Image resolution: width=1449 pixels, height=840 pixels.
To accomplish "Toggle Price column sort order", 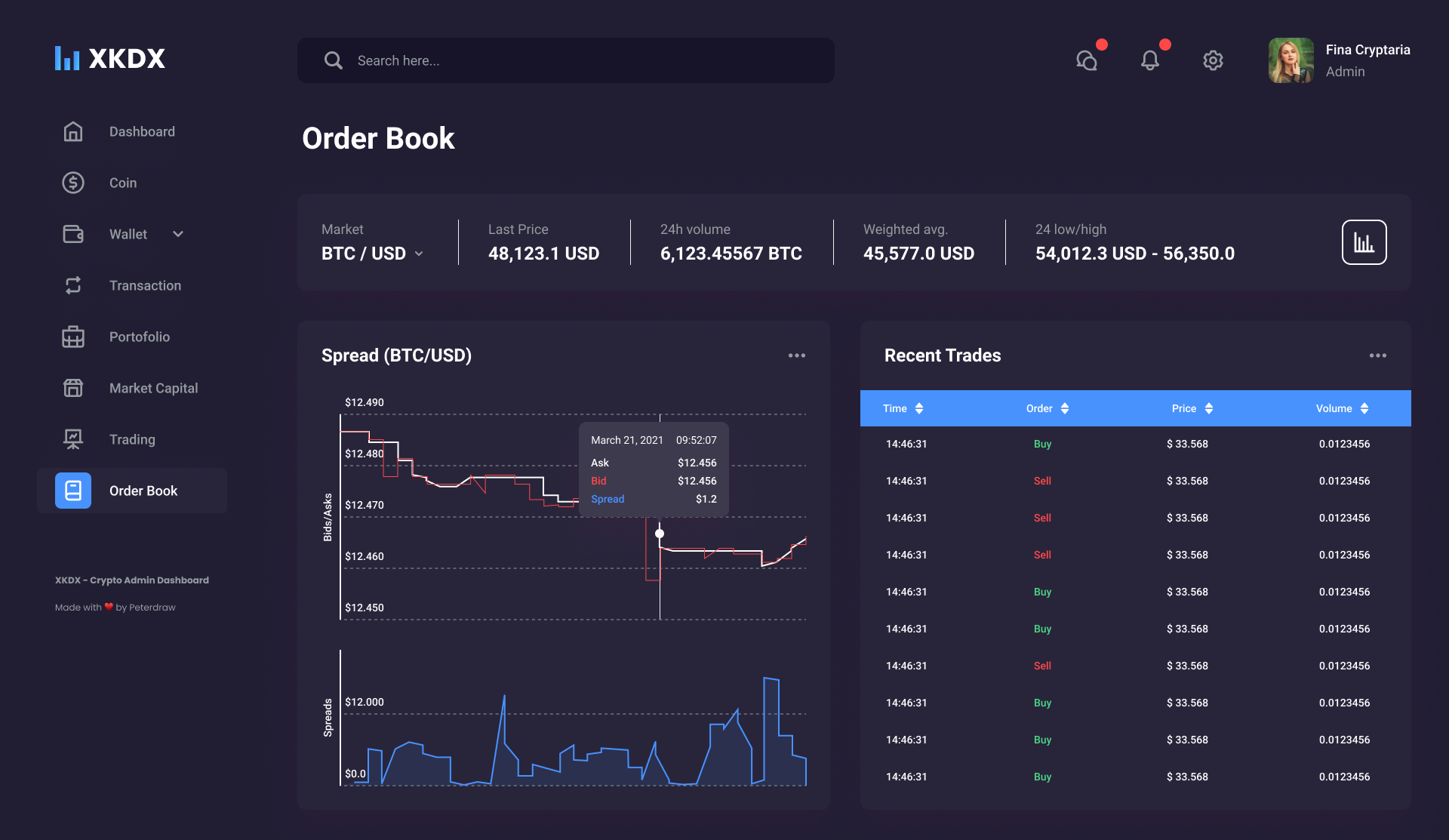I will pyautogui.click(x=1211, y=408).
